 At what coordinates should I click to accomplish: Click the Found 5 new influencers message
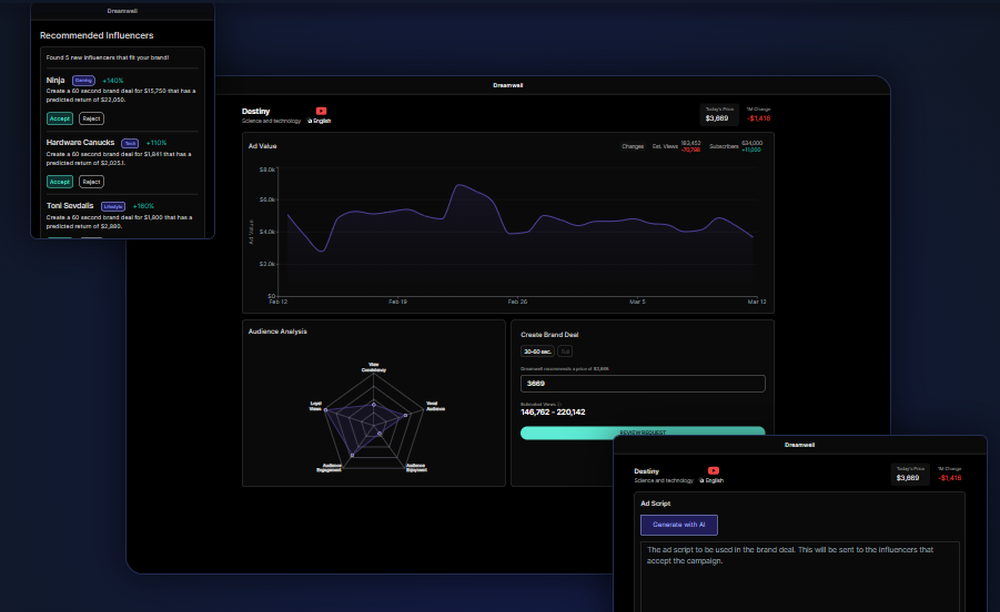click(x=107, y=57)
